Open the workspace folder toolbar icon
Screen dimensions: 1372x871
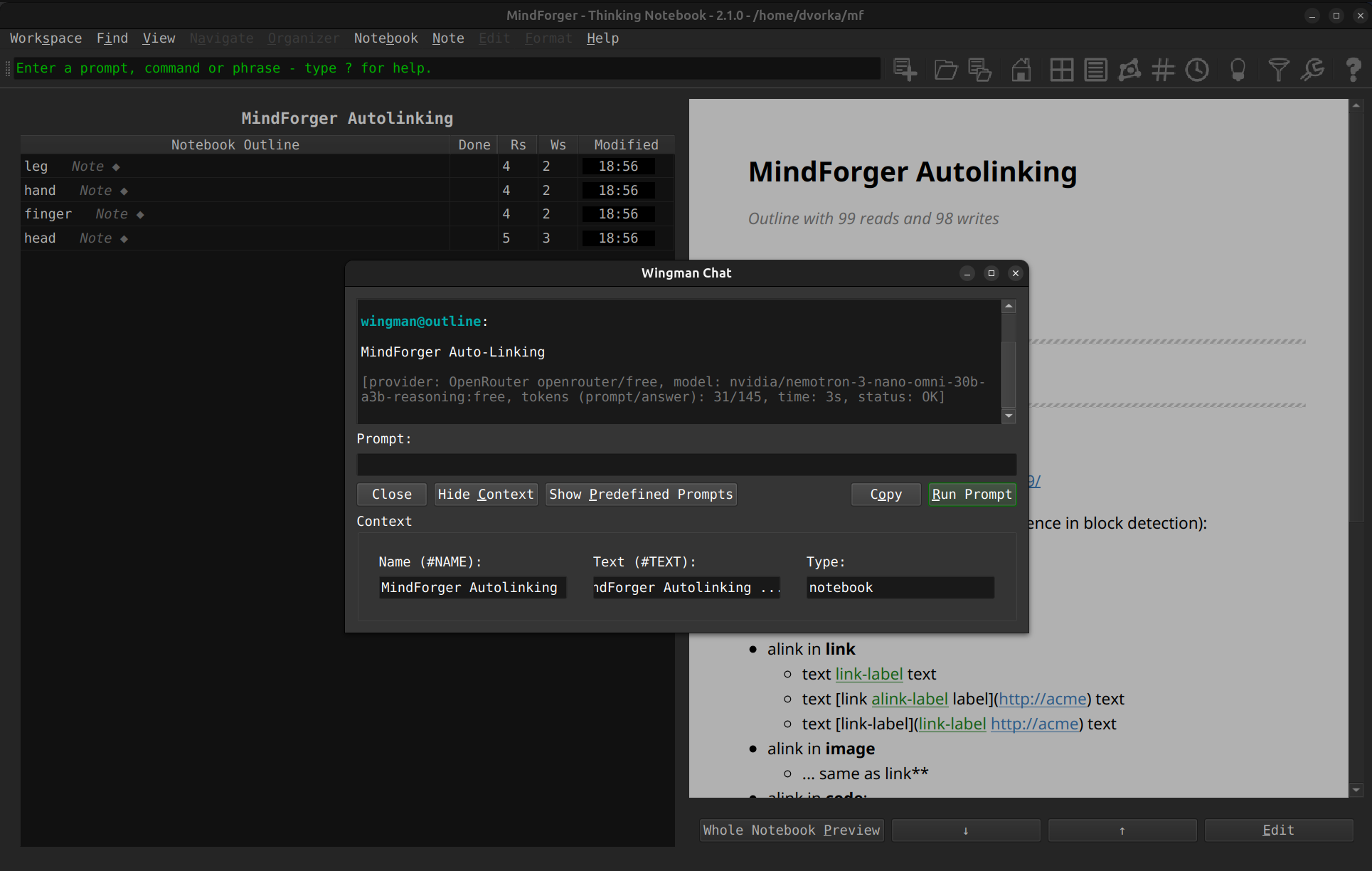[x=945, y=69]
